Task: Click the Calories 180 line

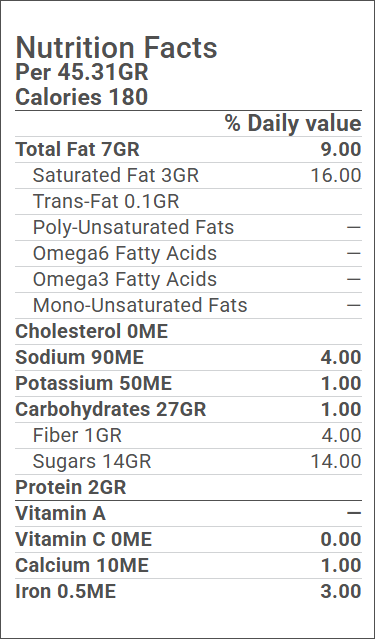Action: coord(82,97)
